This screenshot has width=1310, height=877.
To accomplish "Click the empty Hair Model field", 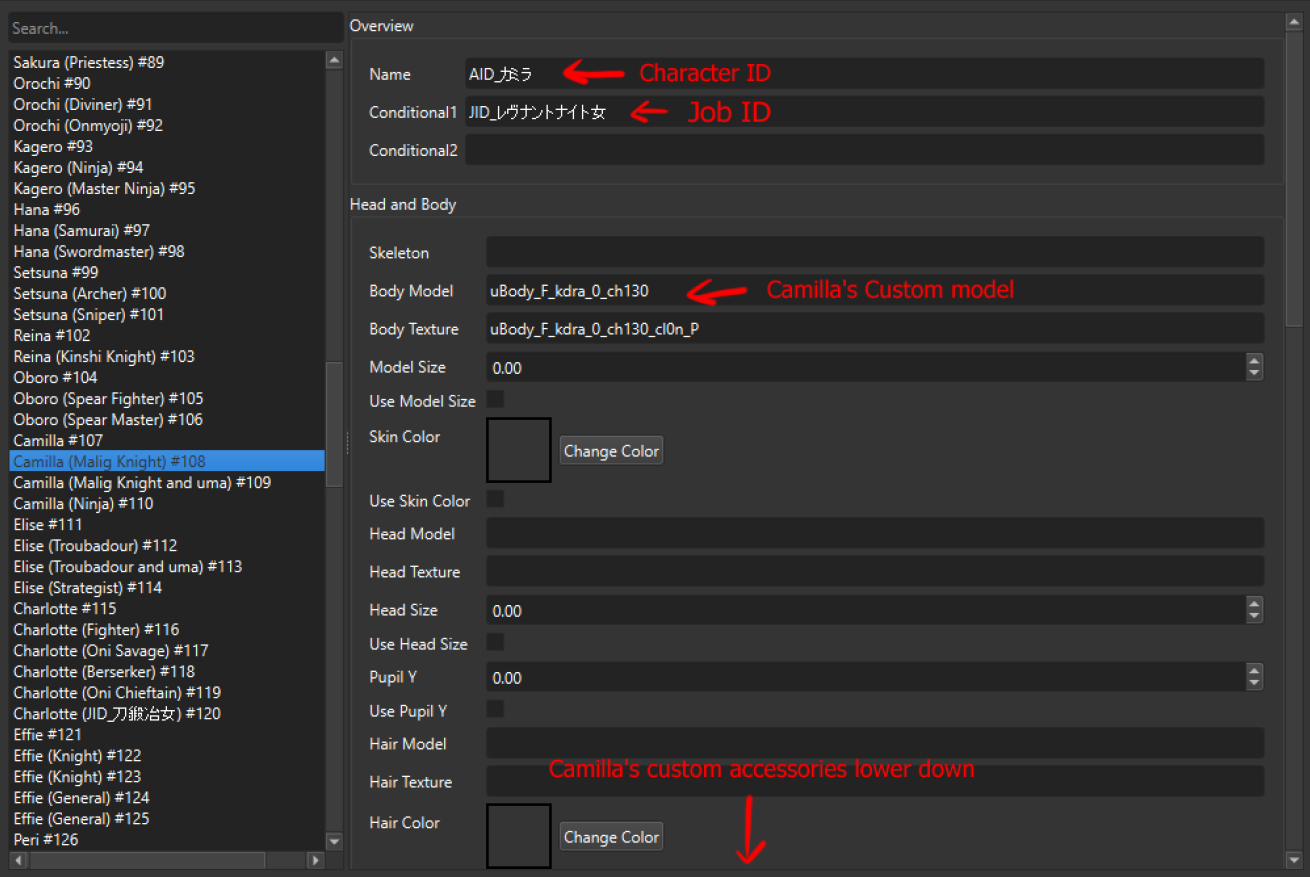I will (x=875, y=743).
